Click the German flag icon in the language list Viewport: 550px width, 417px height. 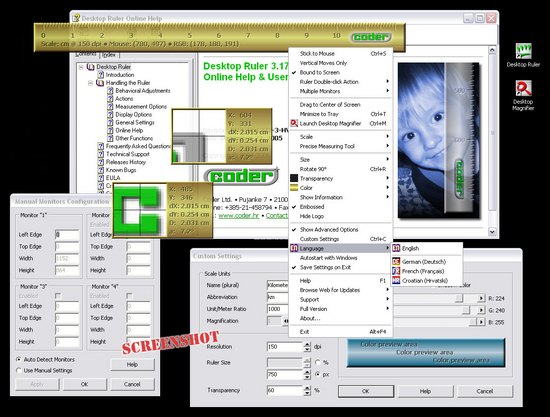(x=396, y=262)
